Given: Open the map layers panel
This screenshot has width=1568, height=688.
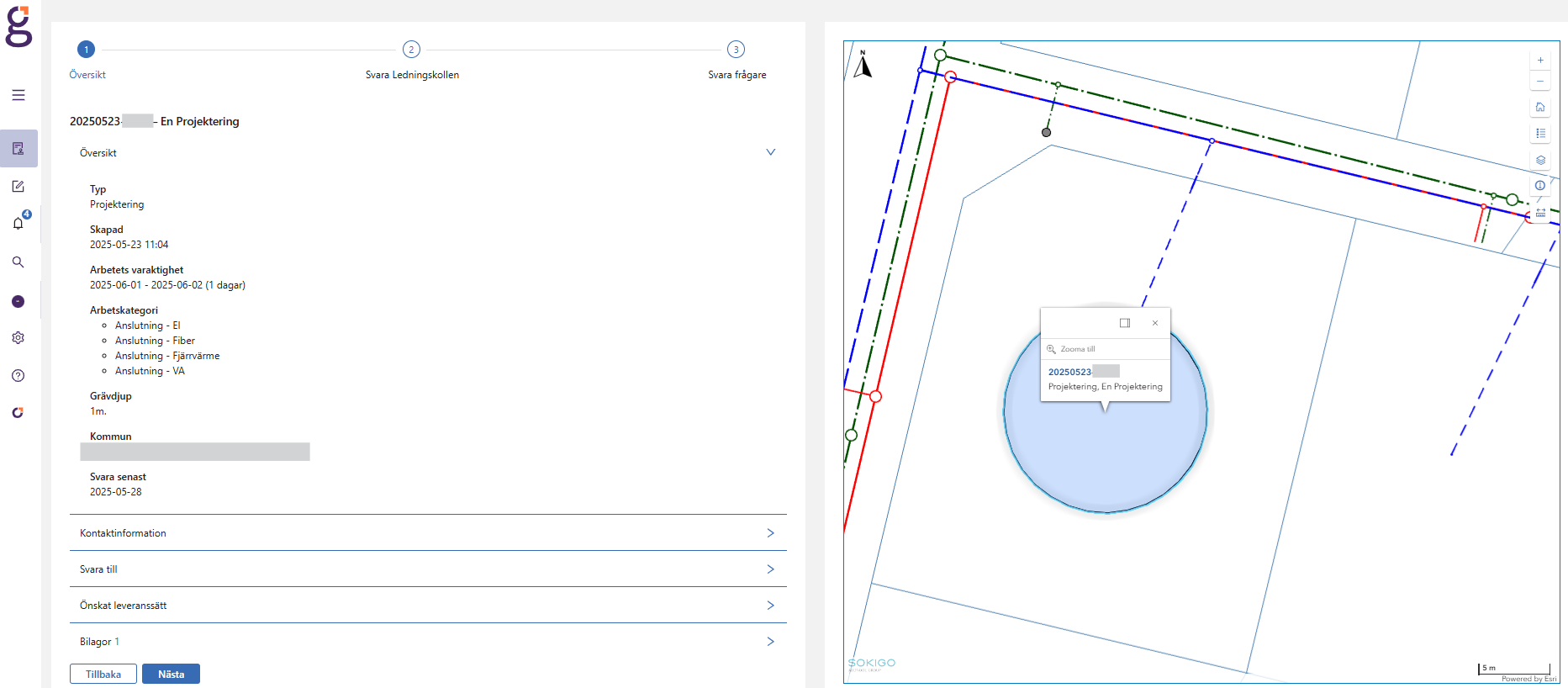Looking at the screenshot, I should point(1540,160).
